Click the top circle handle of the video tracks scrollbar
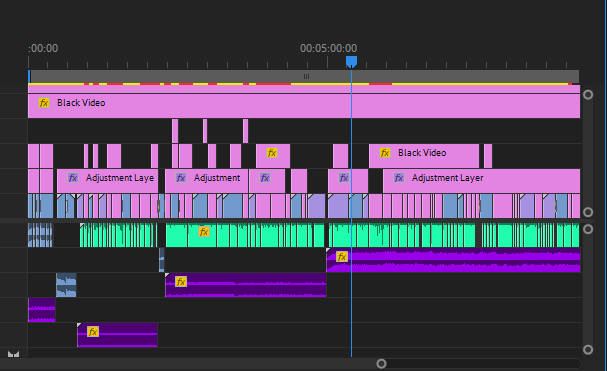The height and width of the screenshot is (371, 607). pos(588,95)
